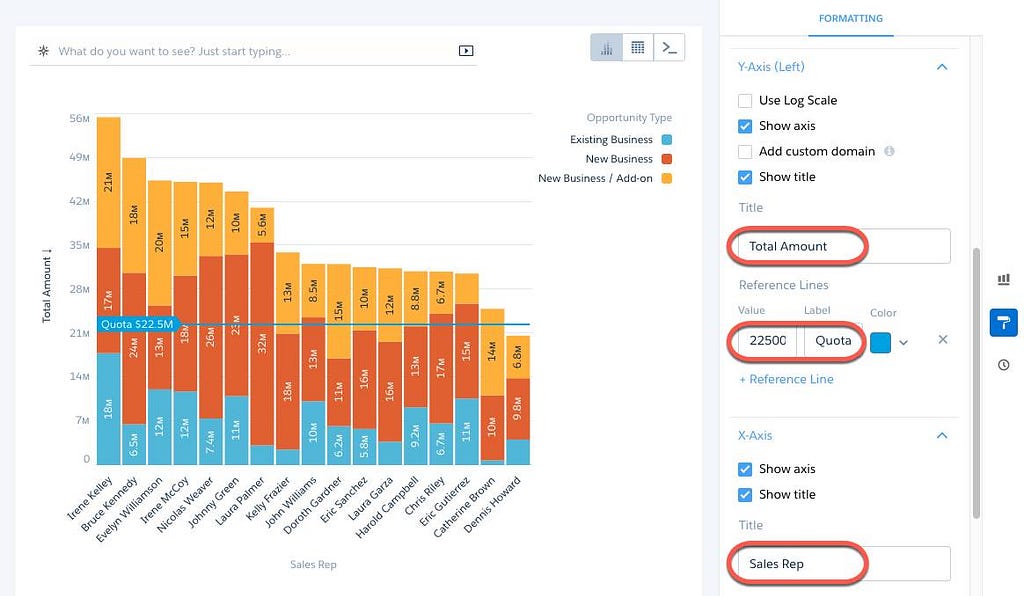Viewport: 1024px width, 596px height.
Task: Uncheck Y-Axis Show title checkbox
Action: tap(744, 177)
